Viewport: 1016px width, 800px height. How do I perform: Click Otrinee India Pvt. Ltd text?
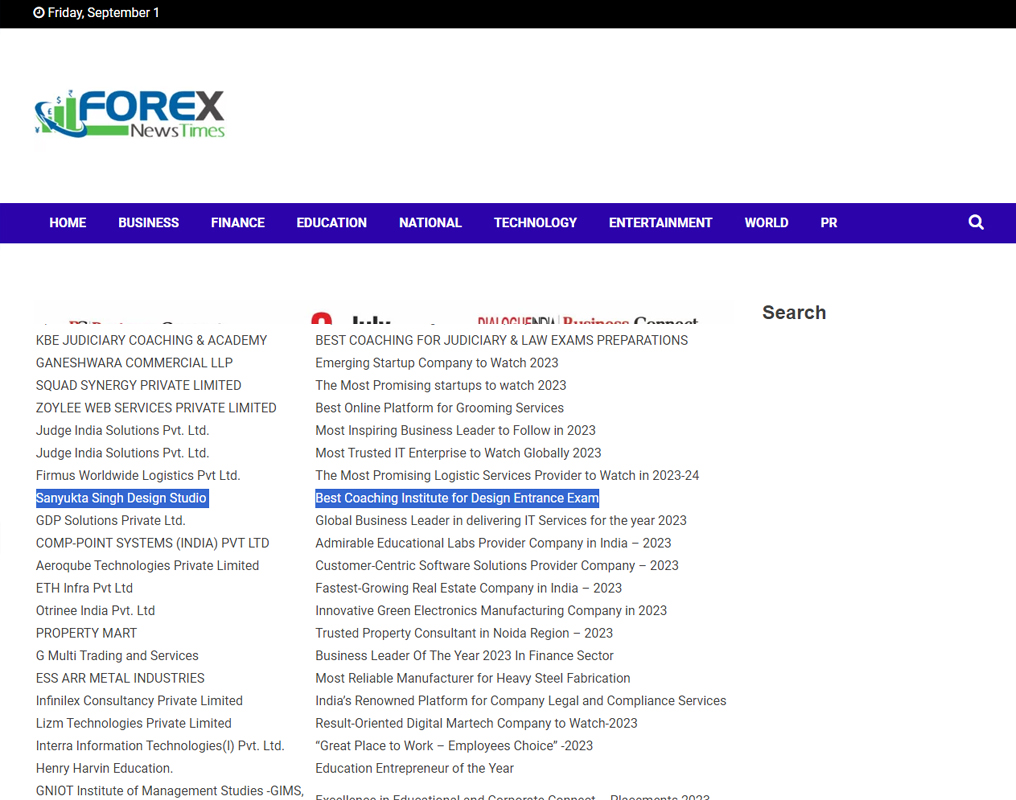[x=95, y=611]
